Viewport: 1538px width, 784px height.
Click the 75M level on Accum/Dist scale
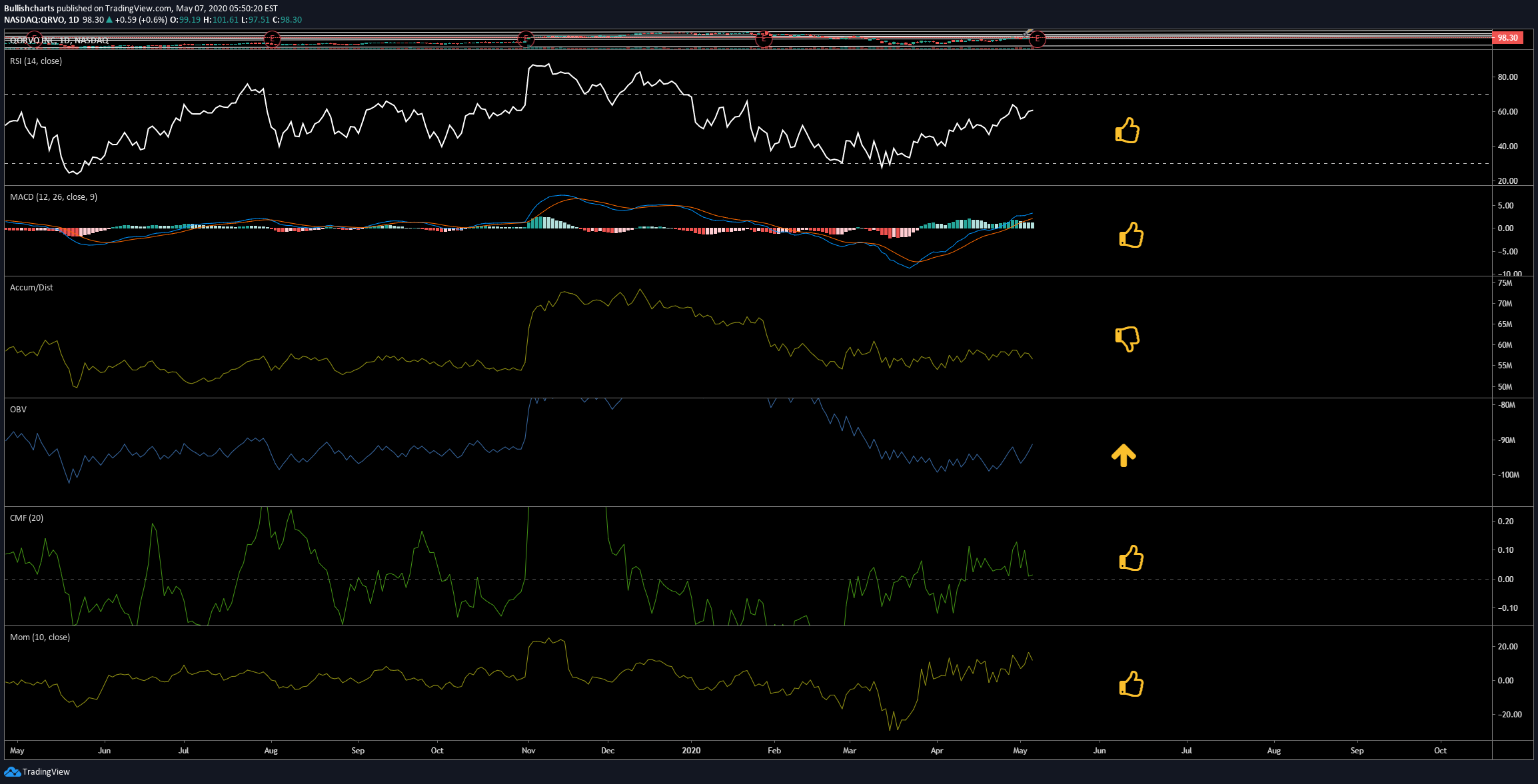(x=1505, y=283)
